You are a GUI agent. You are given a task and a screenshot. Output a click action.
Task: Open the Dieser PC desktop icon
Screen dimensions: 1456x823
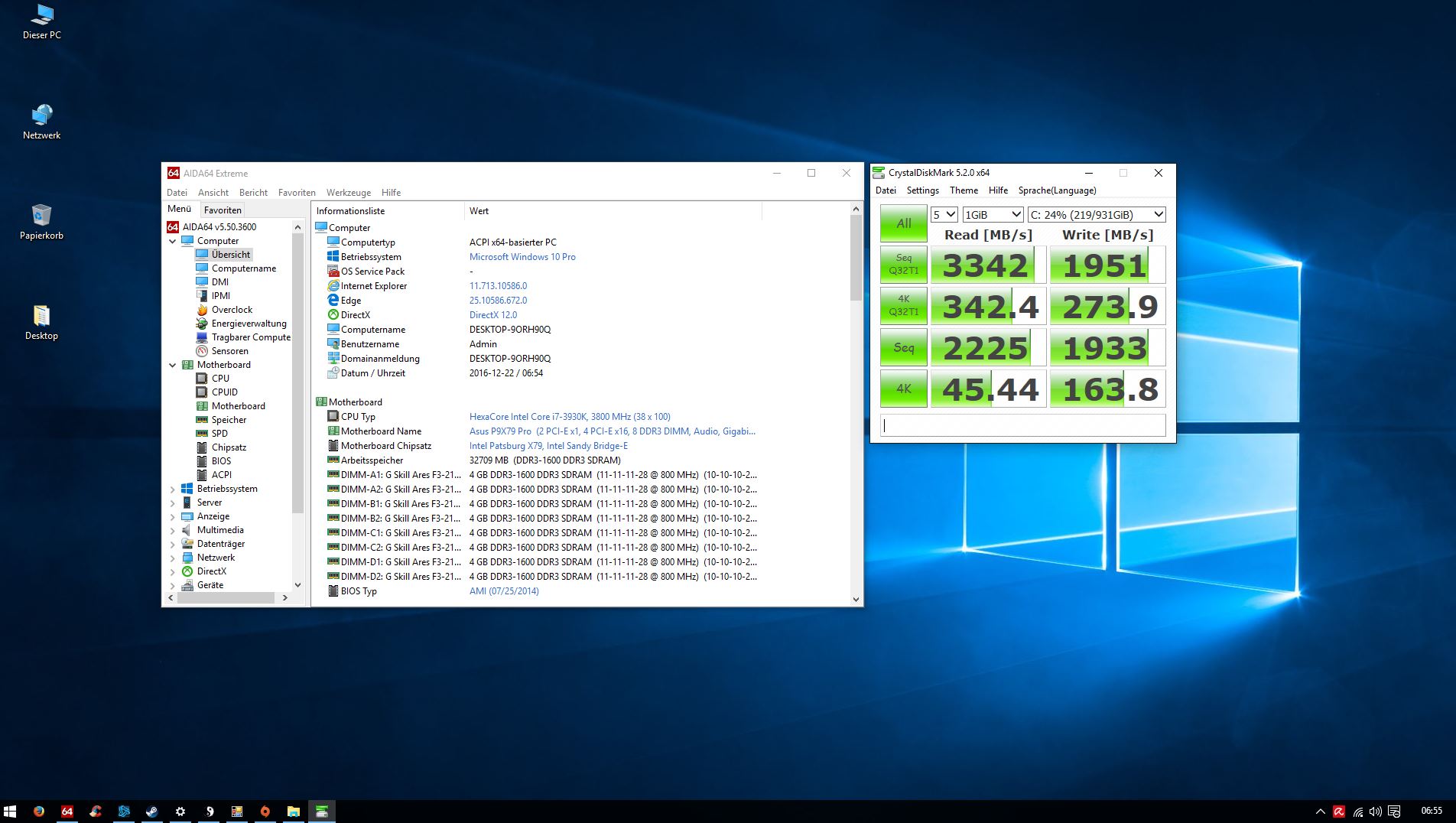41,21
